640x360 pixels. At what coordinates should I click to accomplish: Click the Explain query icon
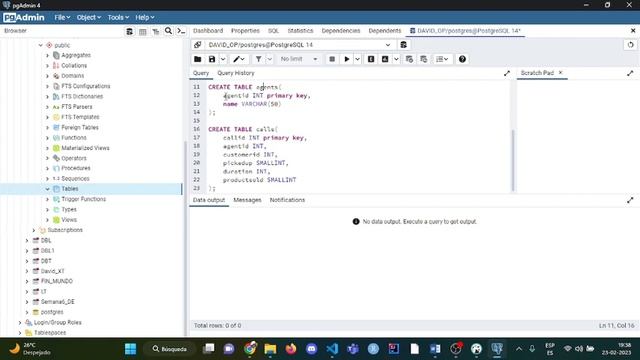(x=371, y=59)
